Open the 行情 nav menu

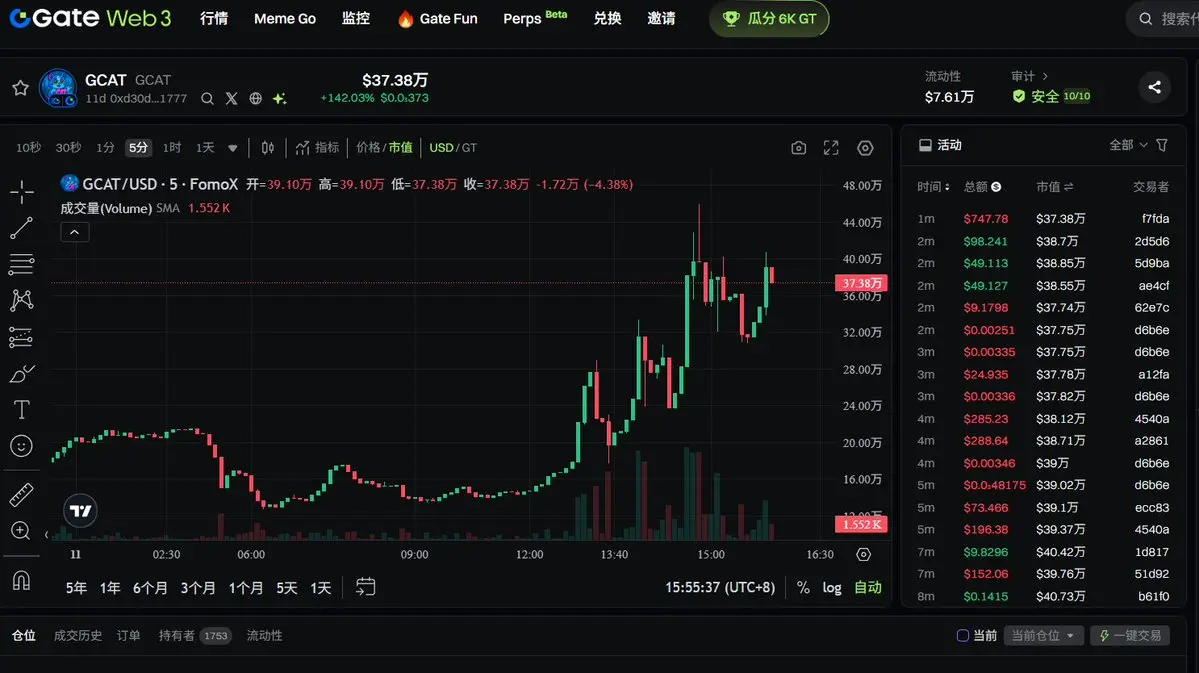tap(214, 18)
